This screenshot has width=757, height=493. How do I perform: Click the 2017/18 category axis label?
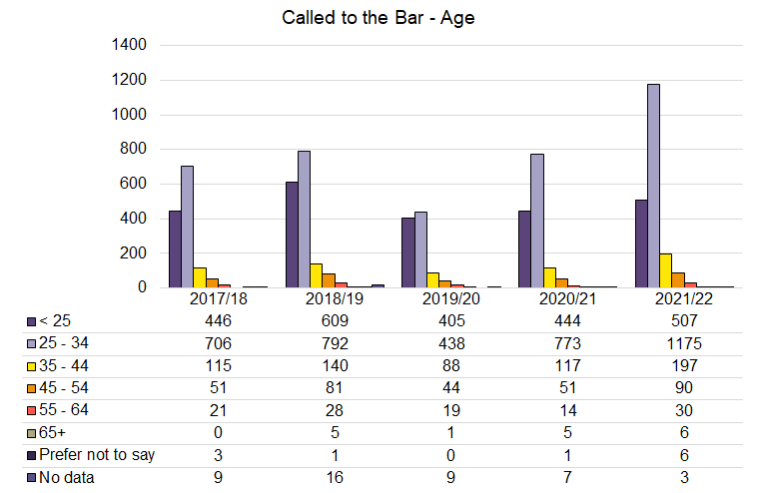(218, 299)
